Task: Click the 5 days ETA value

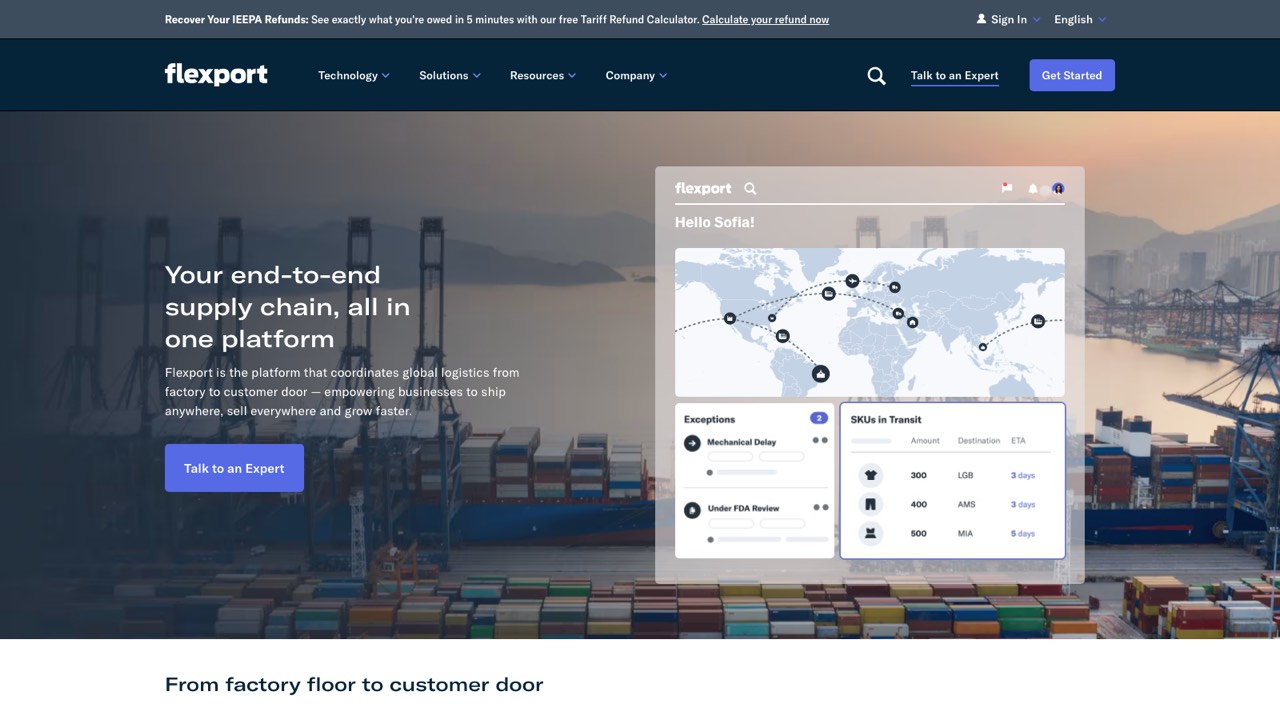Action: 1023,533
